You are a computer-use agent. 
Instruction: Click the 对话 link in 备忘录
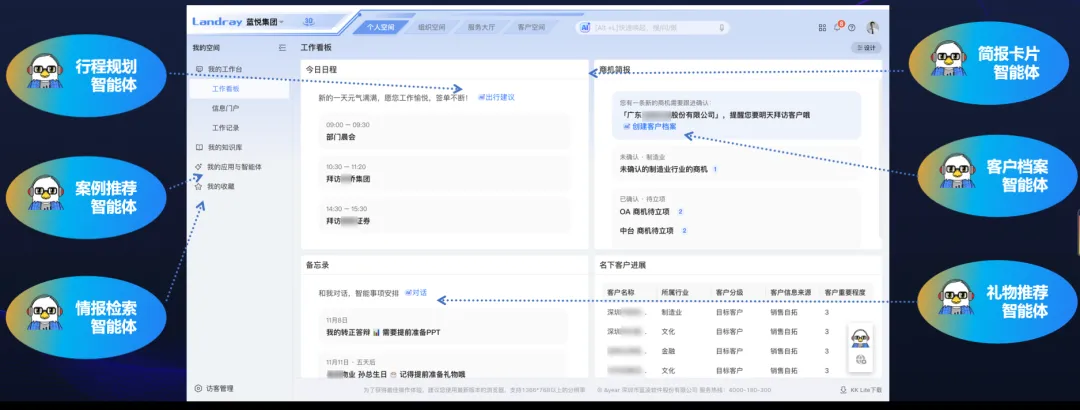click(x=416, y=293)
